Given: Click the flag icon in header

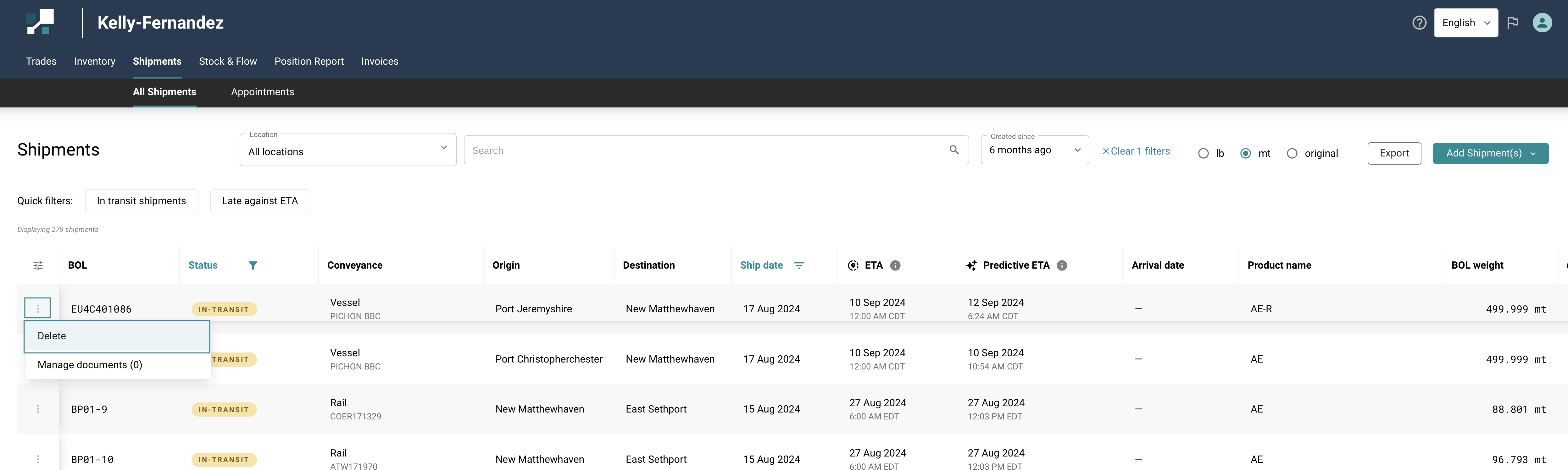Looking at the screenshot, I should pos(1513,23).
